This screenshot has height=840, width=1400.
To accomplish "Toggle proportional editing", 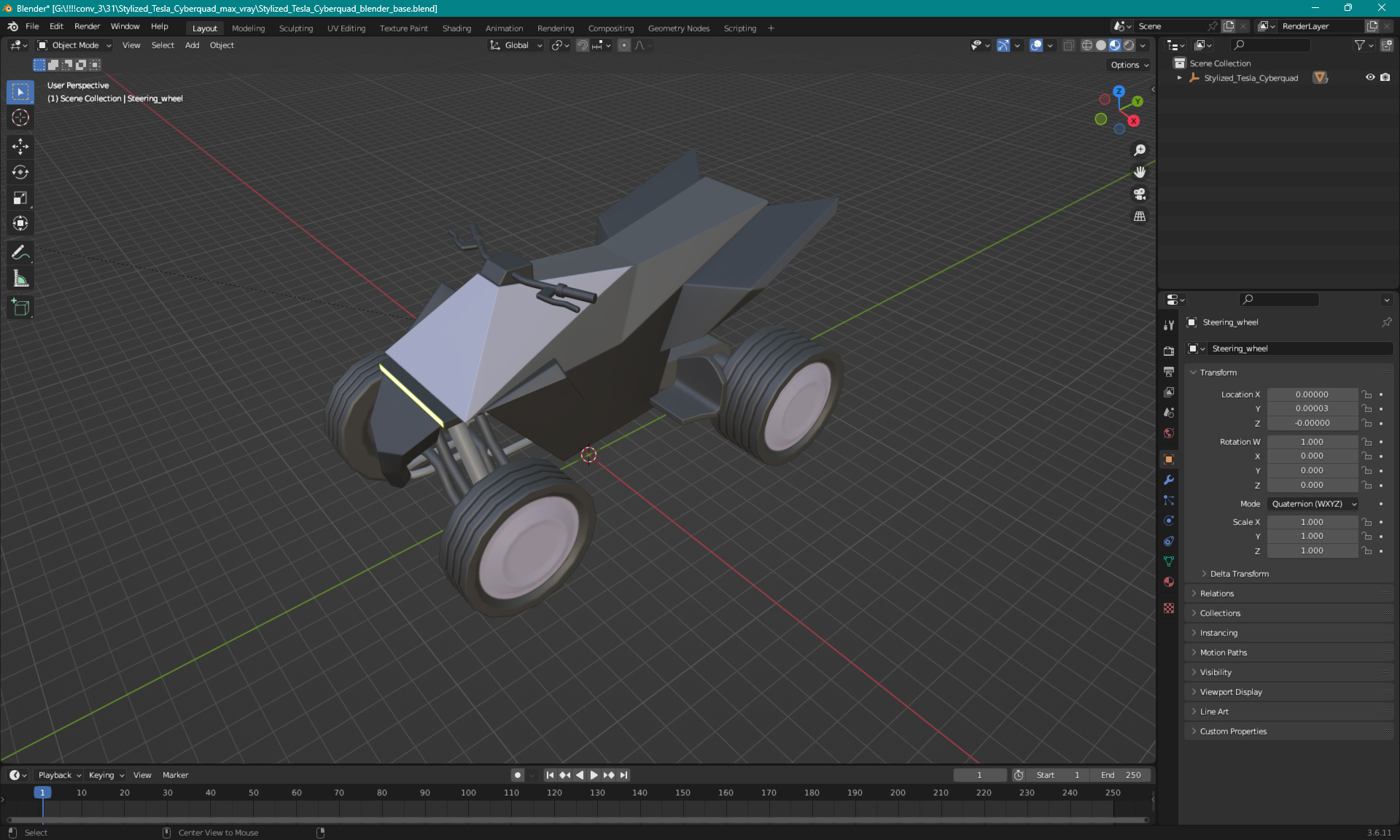I will (623, 45).
